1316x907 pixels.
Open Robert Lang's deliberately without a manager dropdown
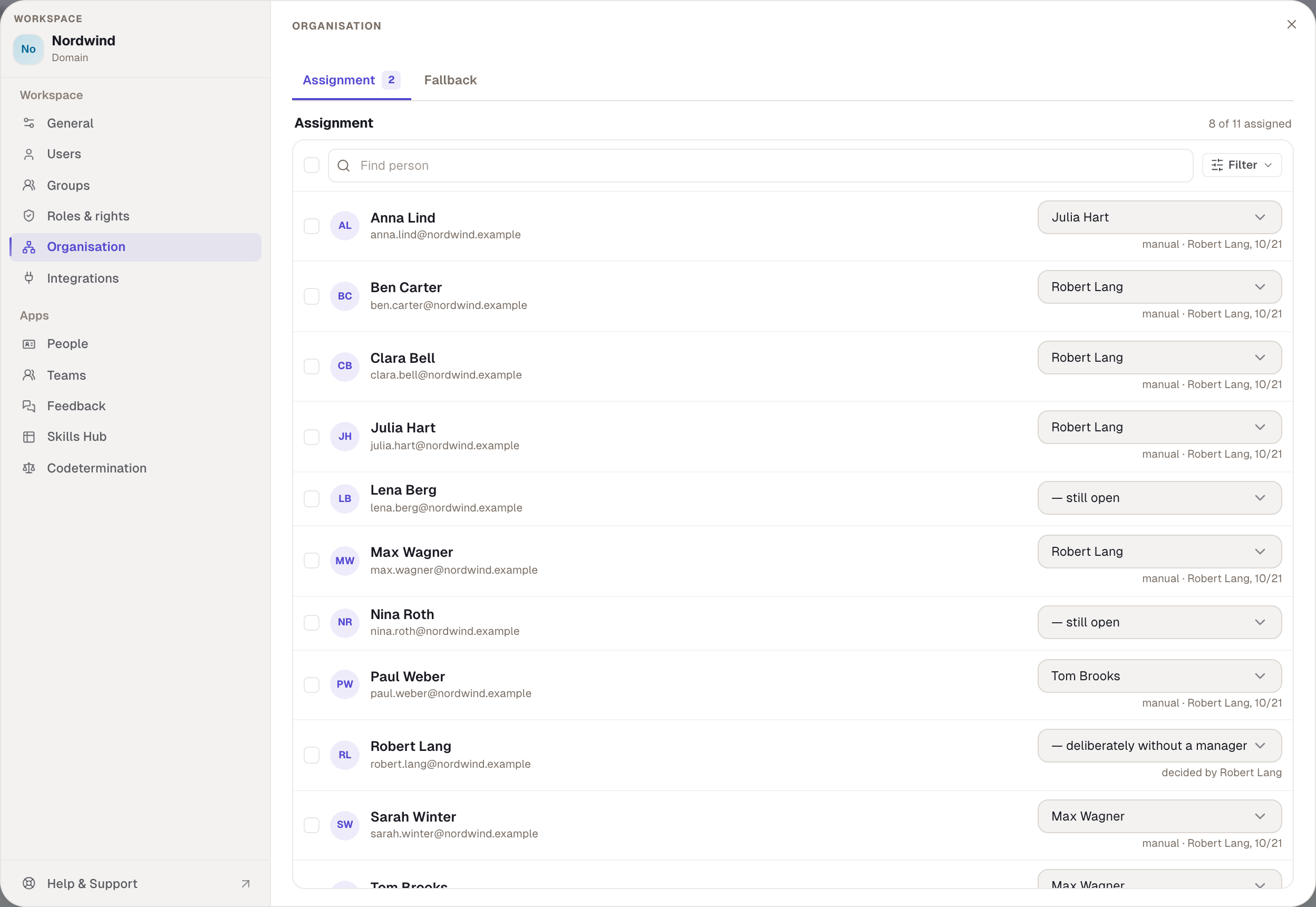coord(1159,746)
